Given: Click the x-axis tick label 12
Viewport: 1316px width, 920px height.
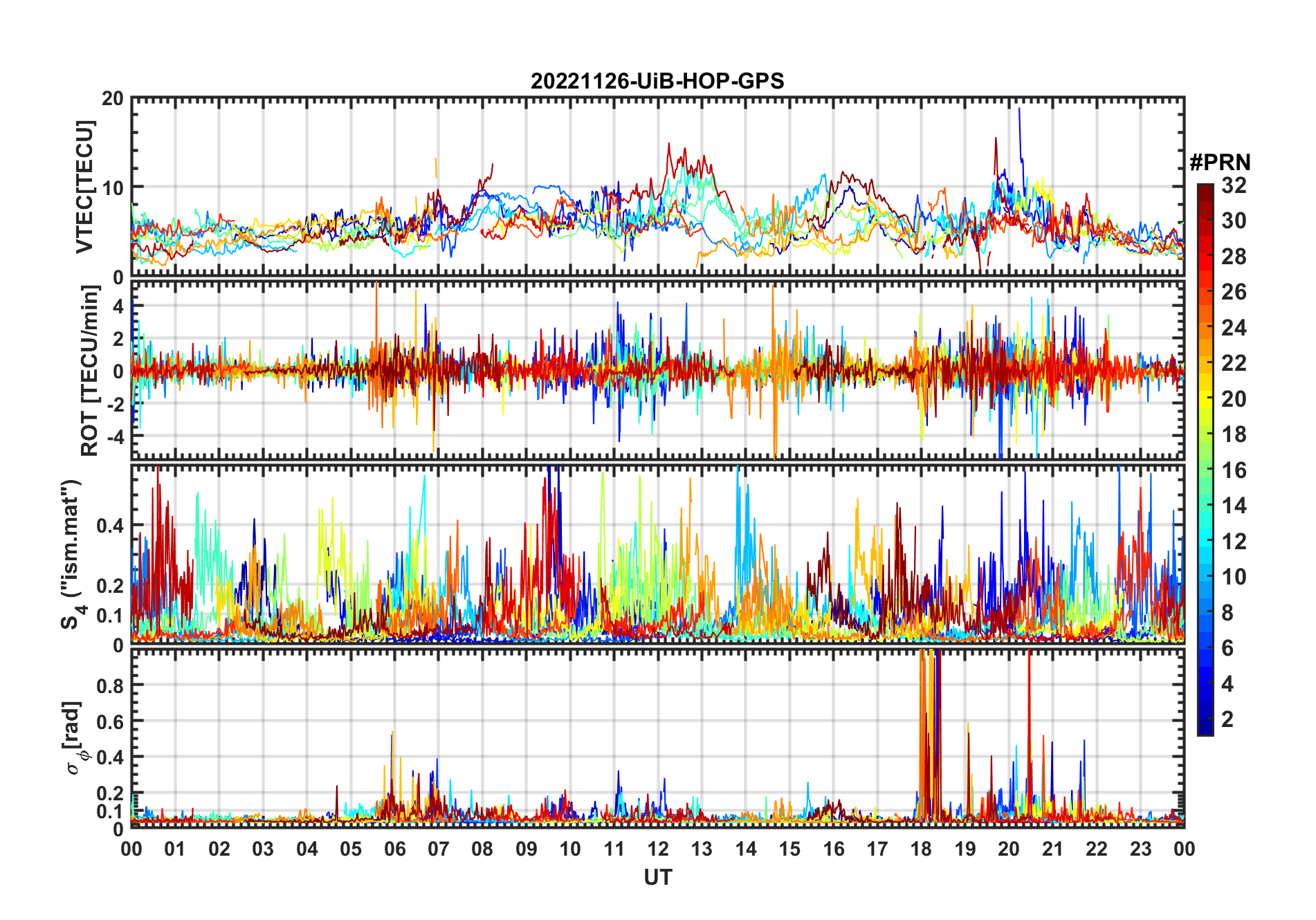Looking at the screenshot, I should pyautogui.click(x=658, y=849).
